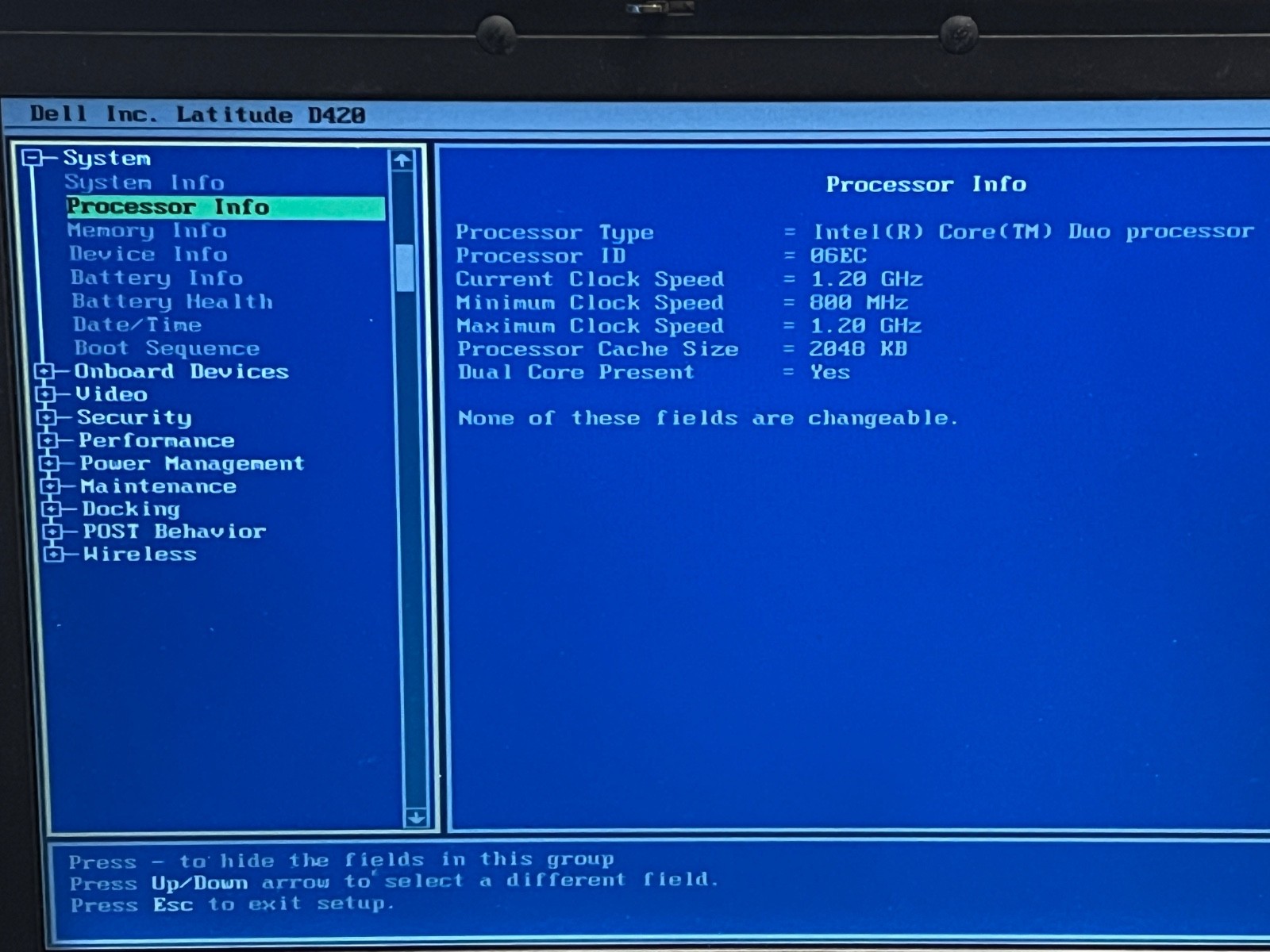The height and width of the screenshot is (952, 1270).
Task: Select the System group label
Action: tap(106, 158)
